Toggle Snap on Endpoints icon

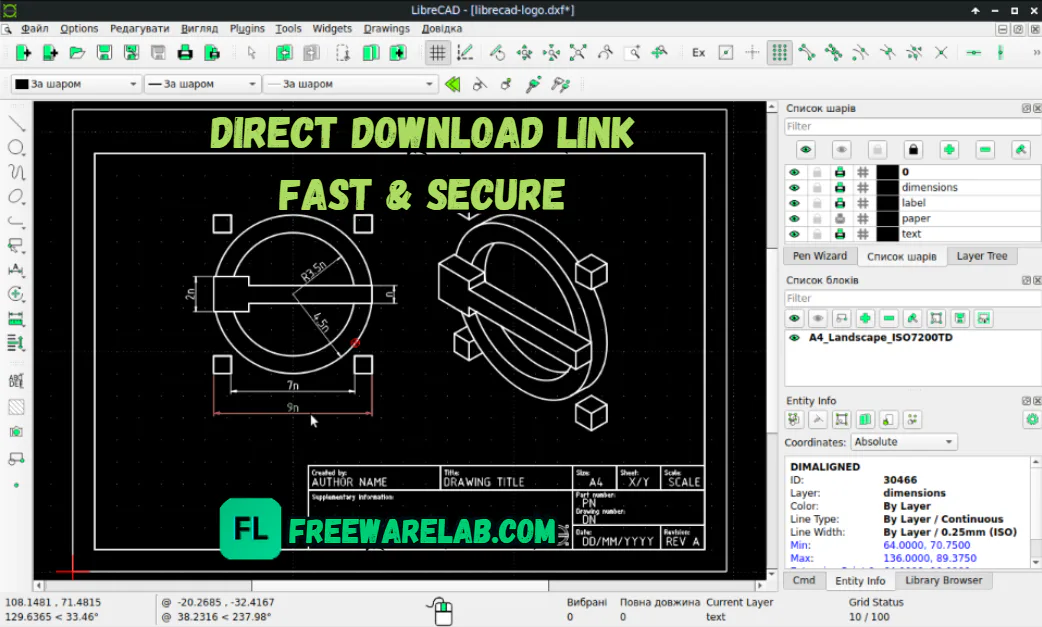807,52
